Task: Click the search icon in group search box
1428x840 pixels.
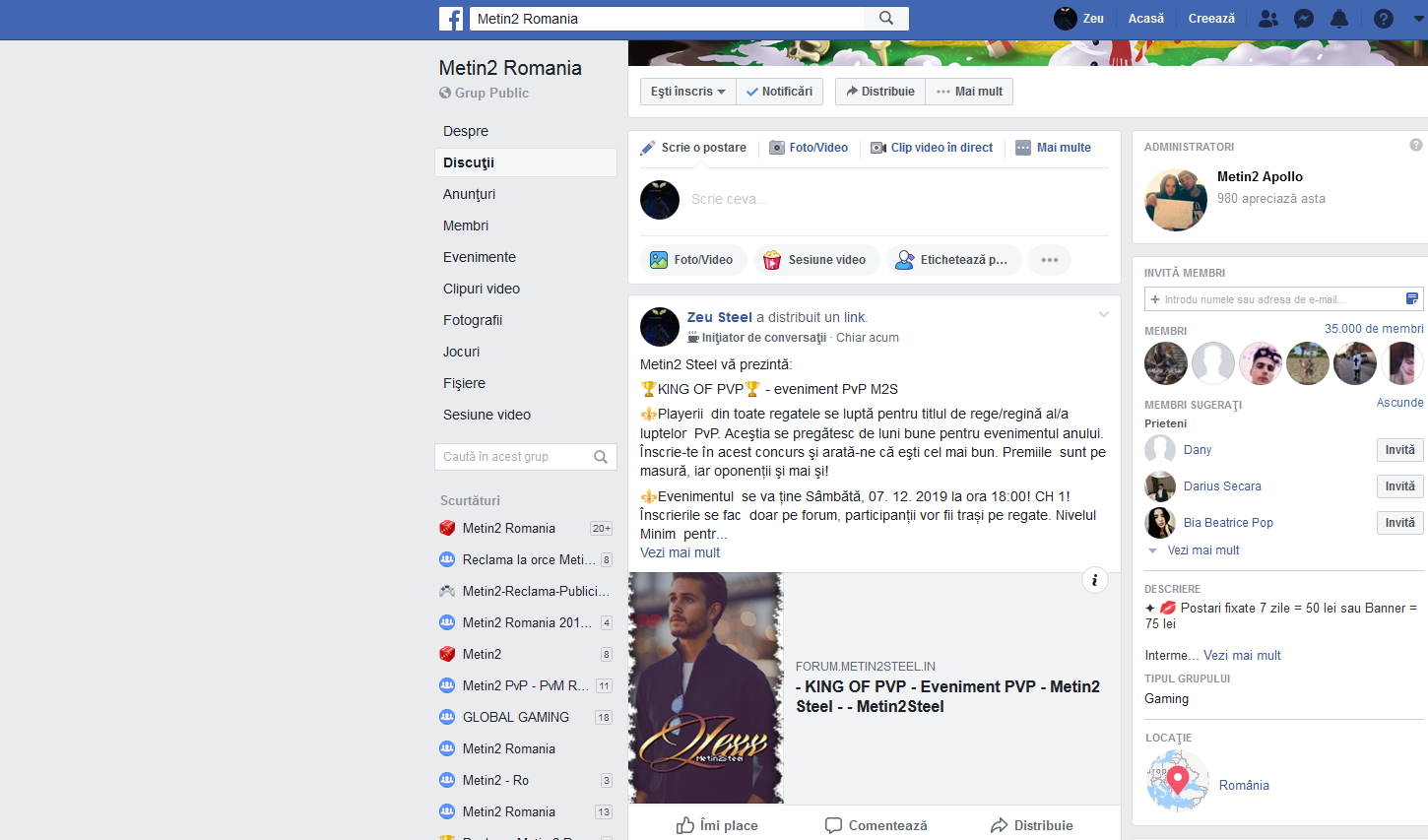Action: 601,457
